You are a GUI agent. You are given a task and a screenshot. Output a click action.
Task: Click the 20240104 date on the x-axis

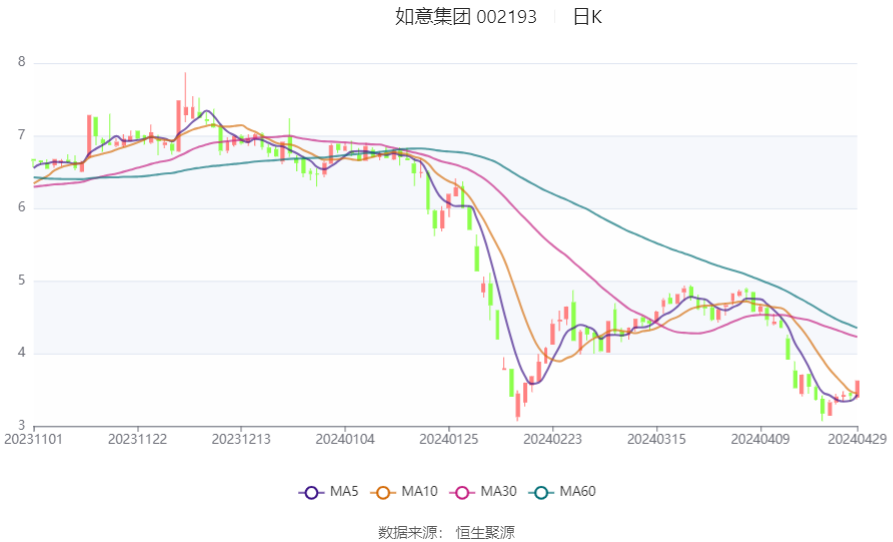[345, 439]
